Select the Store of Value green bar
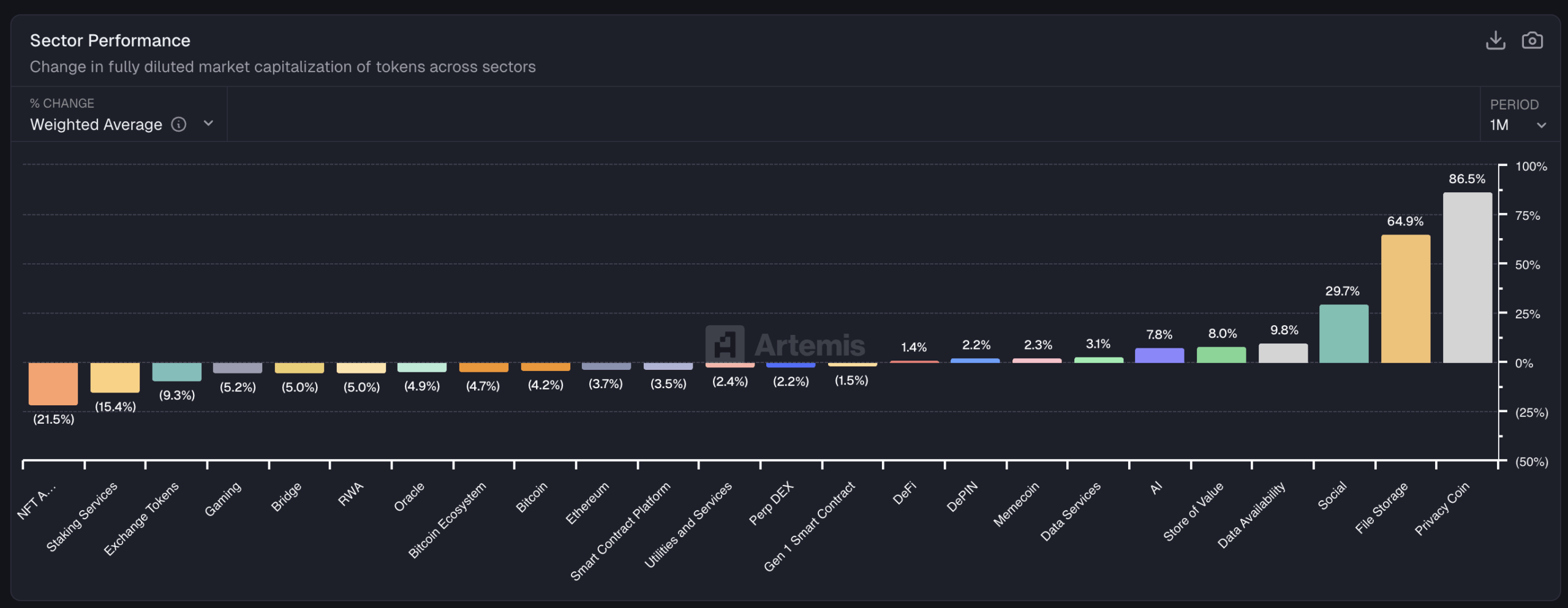Screen dimensions: 1568x608 1221,355
